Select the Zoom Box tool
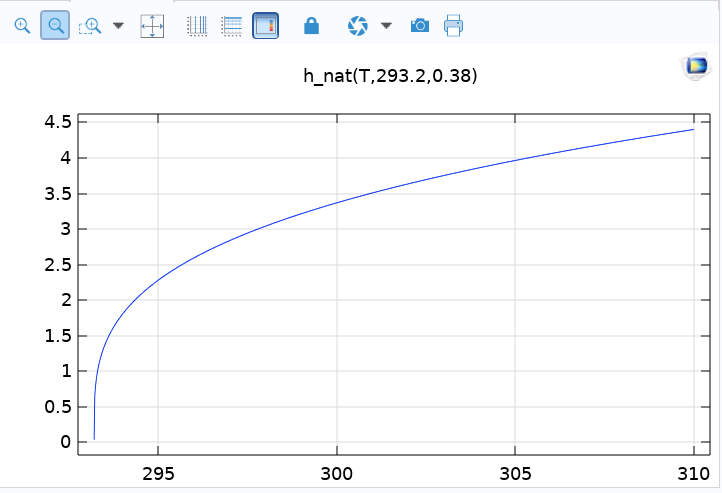Image resolution: width=722 pixels, height=493 pixels. [x=90, y=25]
